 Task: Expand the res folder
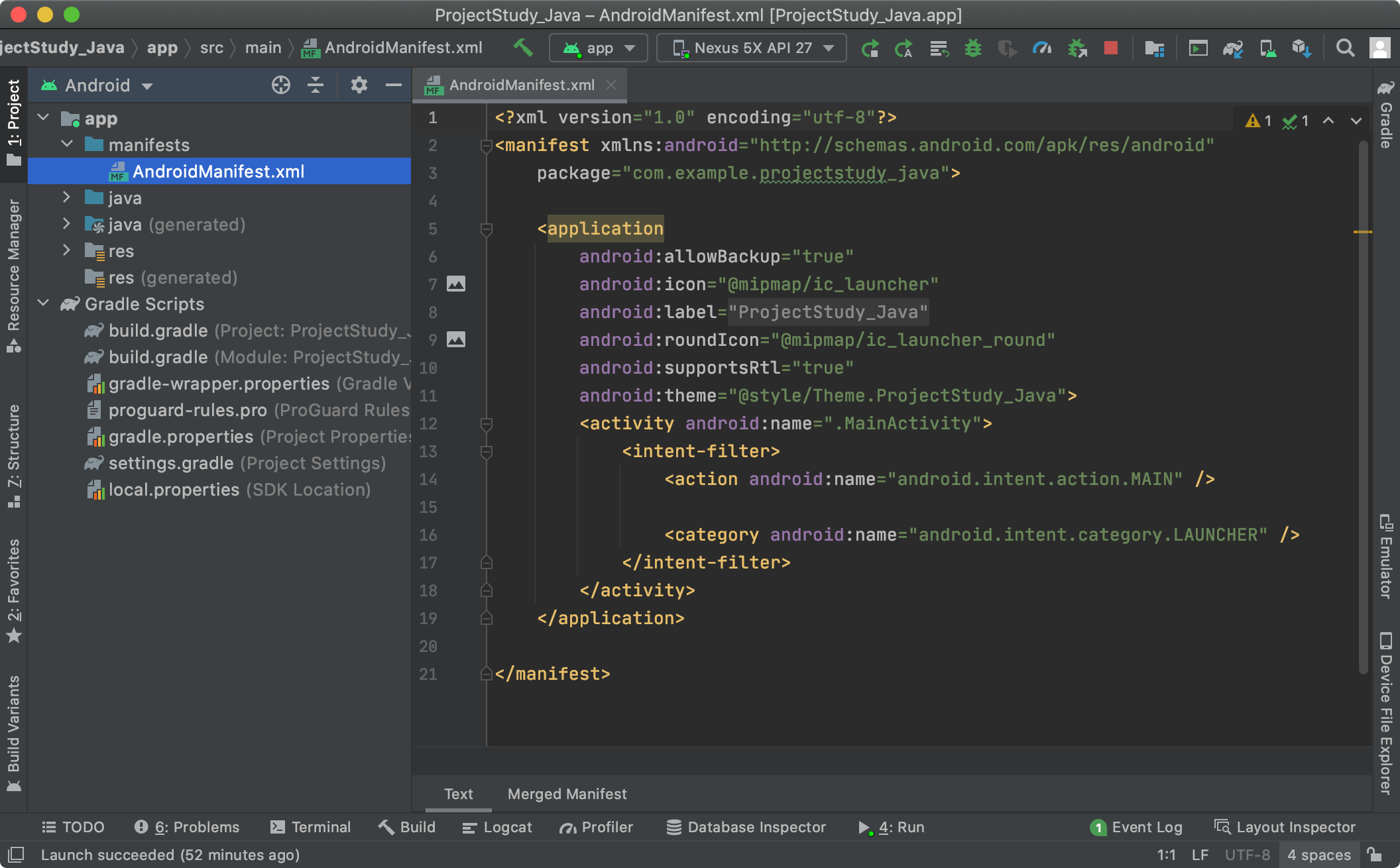[x=67, y=250]
